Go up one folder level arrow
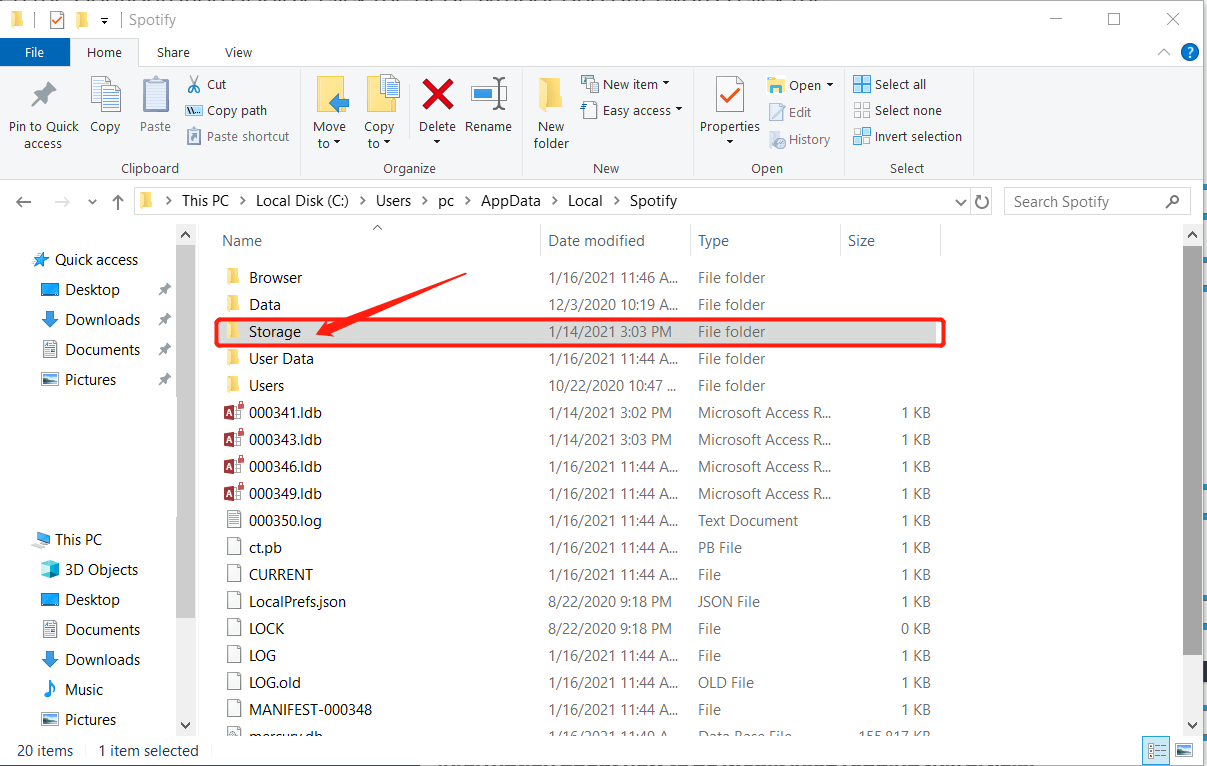 click(118, 202)
